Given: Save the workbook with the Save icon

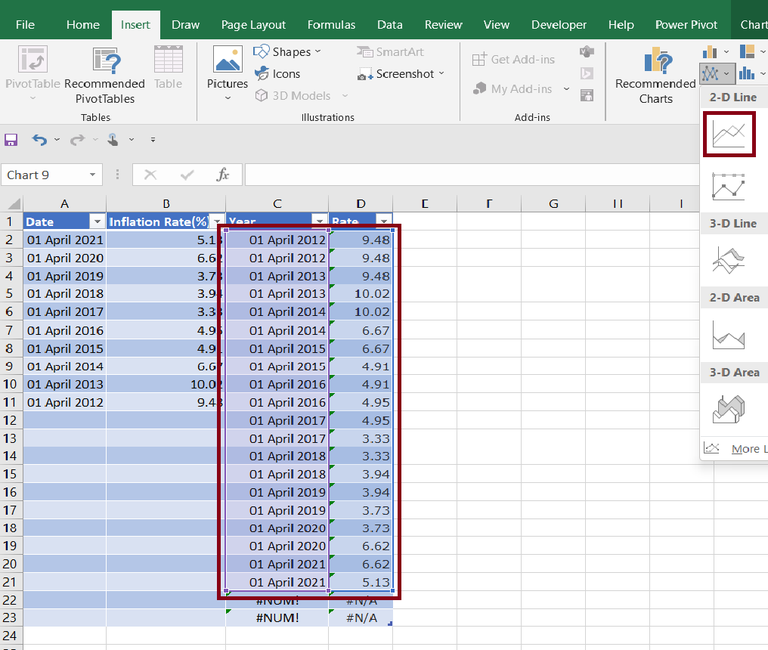Looking at the screenshot, I should click(11, 140).
